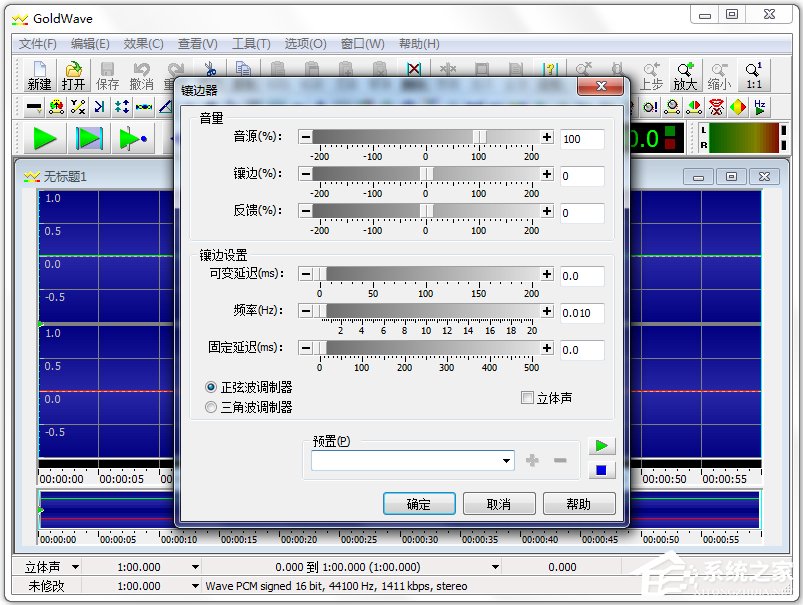This screenshot has height=605, width=803.
Task: Click the 放大 (Zoom in) icon
Action: (685, 75)
